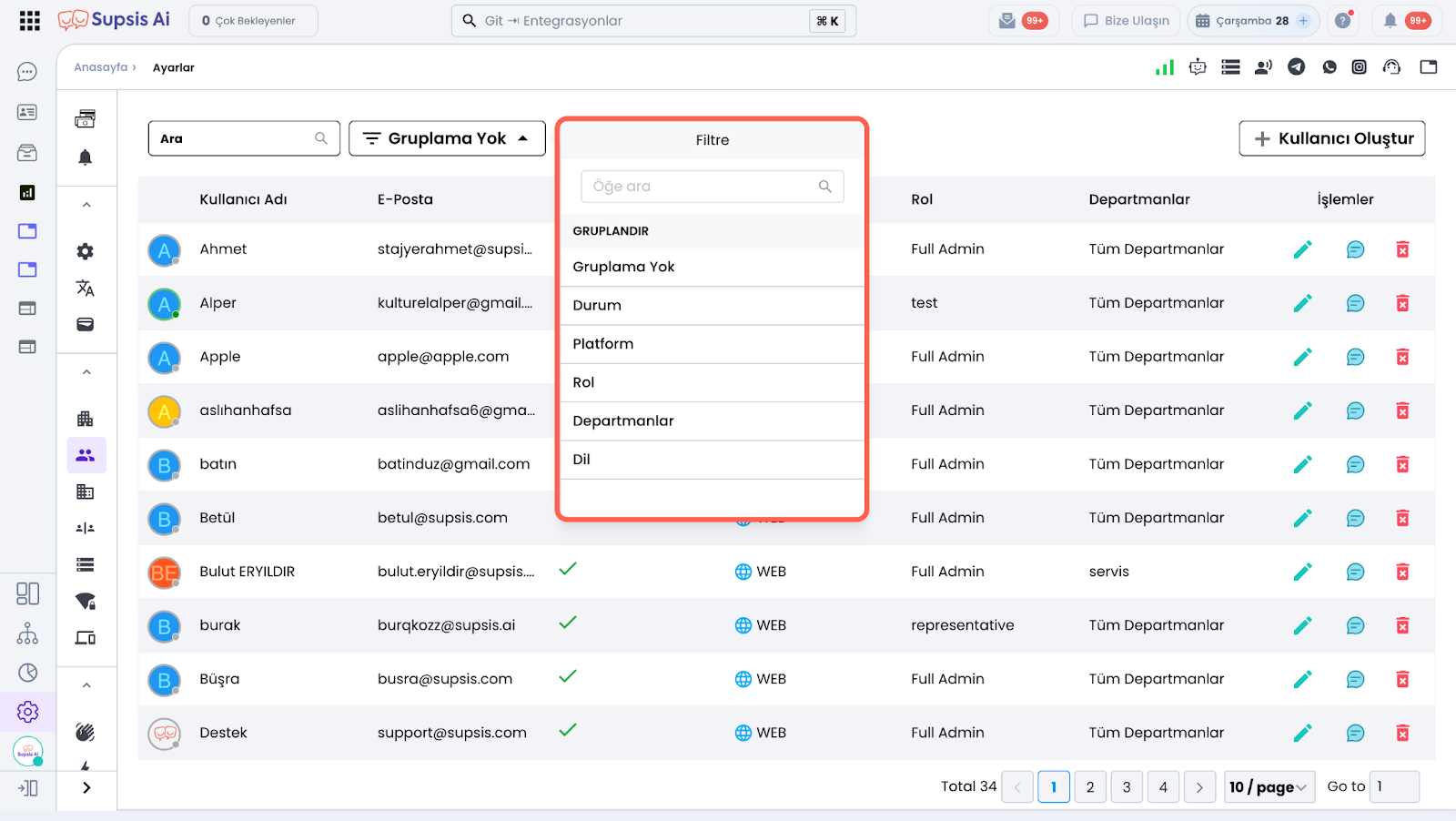Click the language translate icon in sidebar
This screenshot has width=1456, height=821.
(x=86, y=289)
